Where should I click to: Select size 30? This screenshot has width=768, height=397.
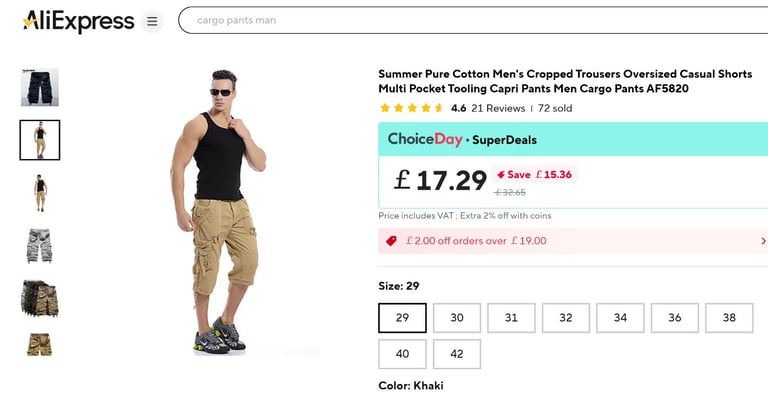pyautogui.click(x=456, y=318)
